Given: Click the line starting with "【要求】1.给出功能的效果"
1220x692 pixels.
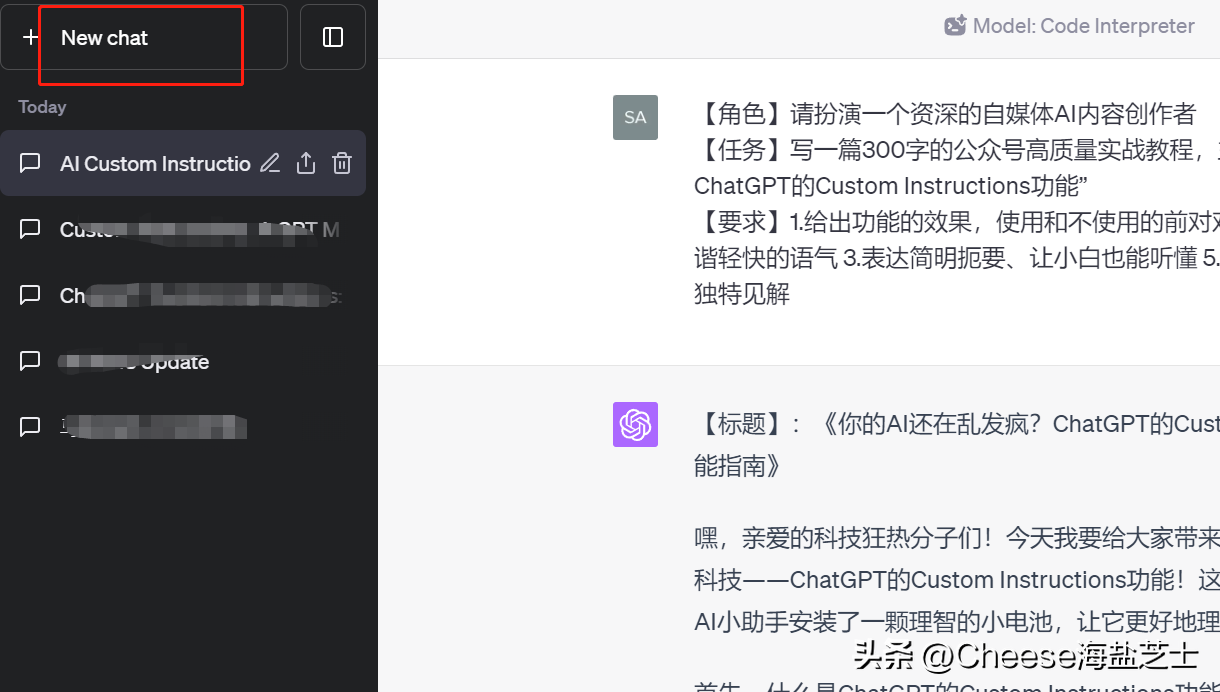Looking at the screenshot, I should pyautogui.click(x=957, y=222).
